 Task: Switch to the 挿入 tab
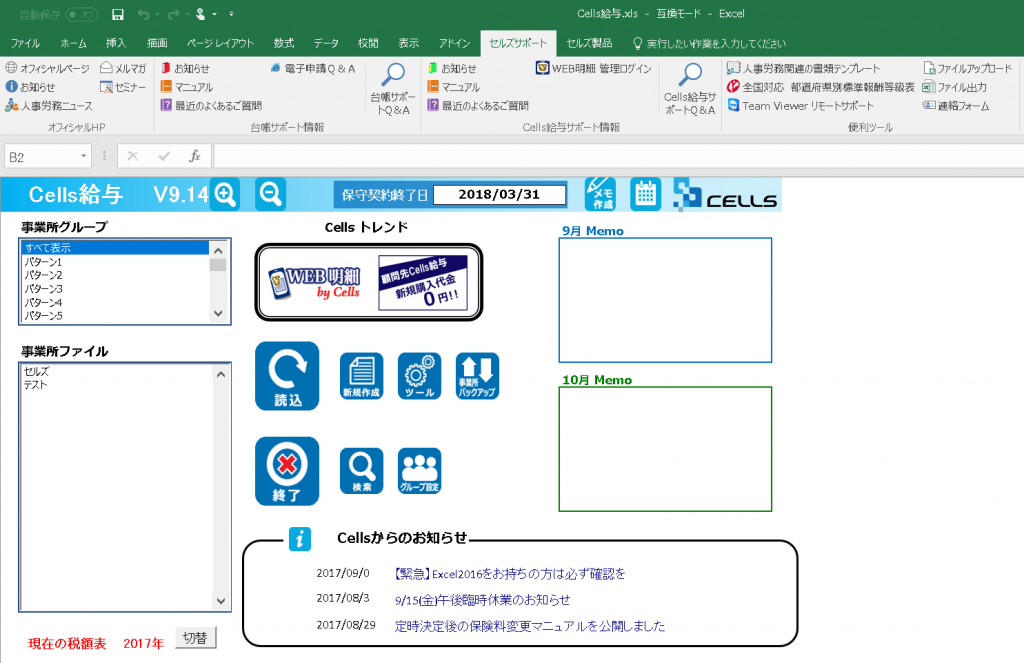116,43
